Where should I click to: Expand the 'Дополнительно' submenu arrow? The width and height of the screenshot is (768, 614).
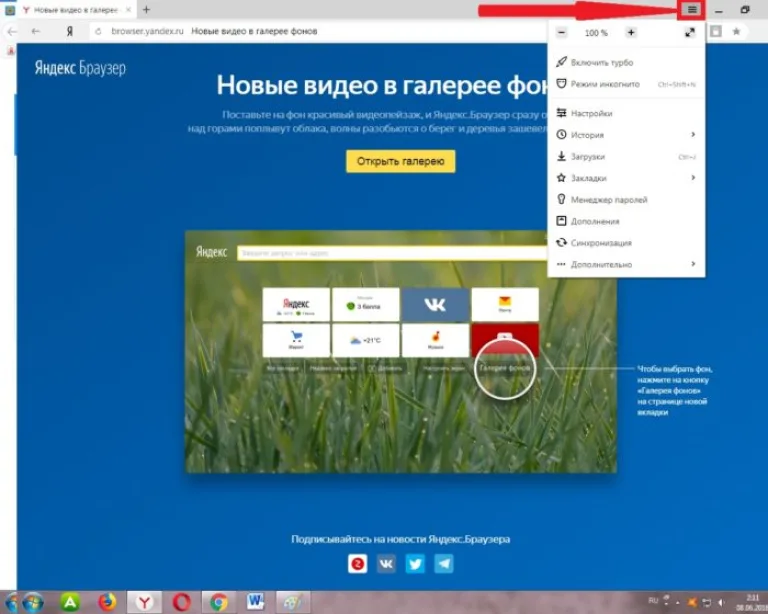[693, 264]
